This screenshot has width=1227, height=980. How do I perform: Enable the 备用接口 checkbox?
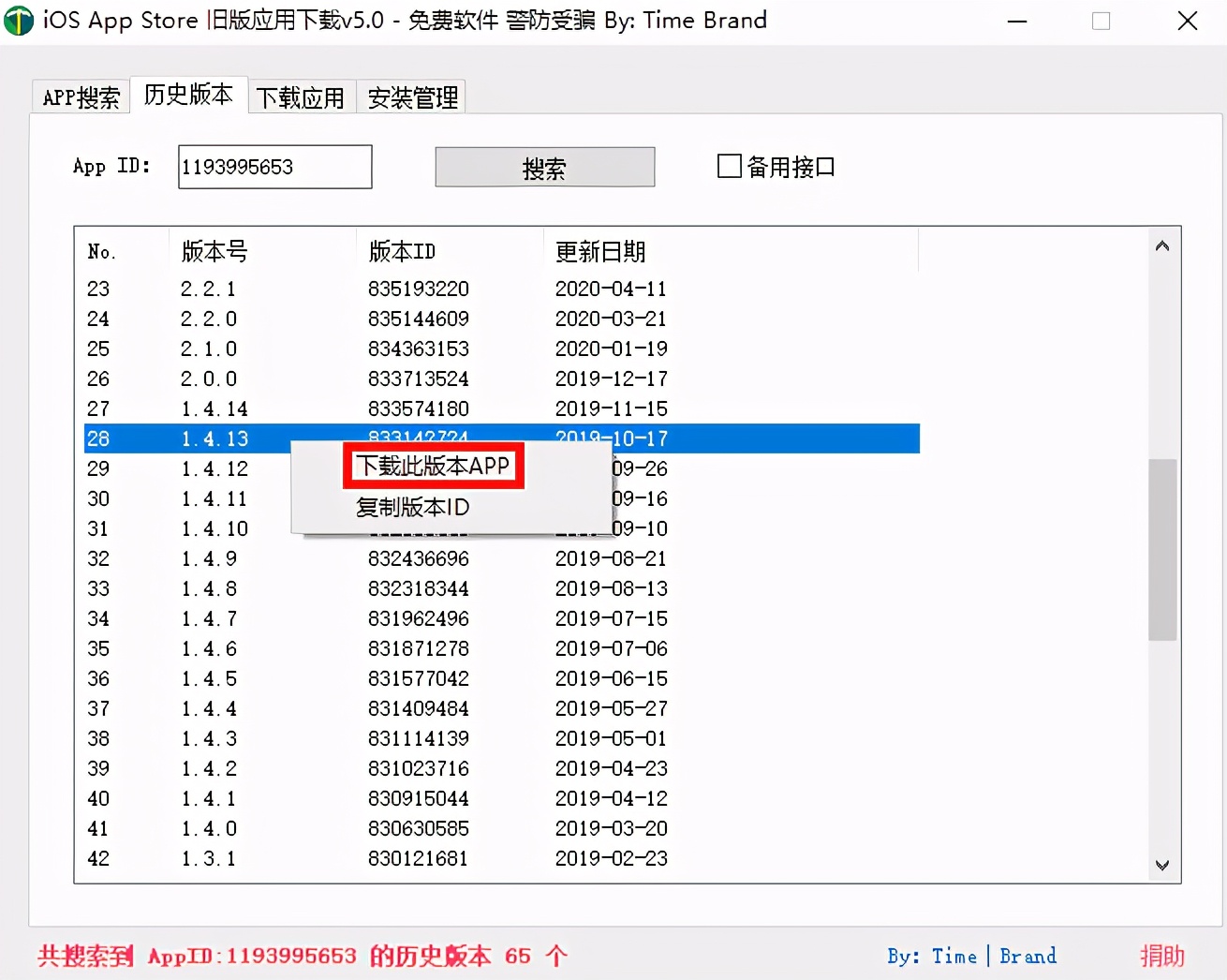click(x=729, y=166)
